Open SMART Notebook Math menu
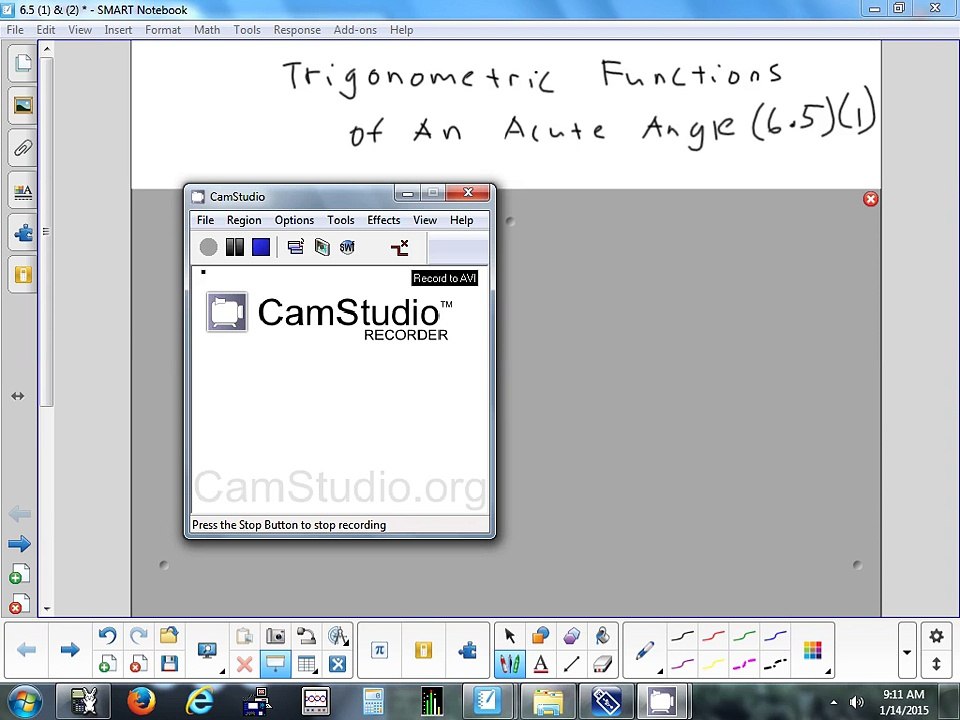This screenshot has height=720, width=960. (x=207, y=30)
